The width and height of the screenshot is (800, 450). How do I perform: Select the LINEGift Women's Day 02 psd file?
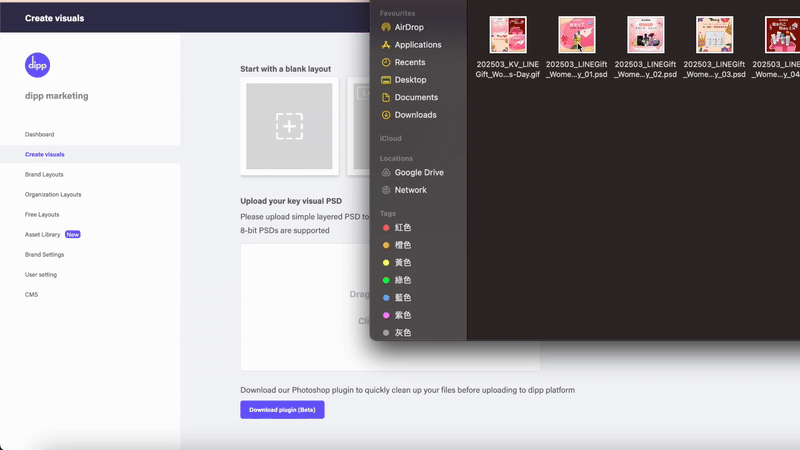click(x=645, y=35)
